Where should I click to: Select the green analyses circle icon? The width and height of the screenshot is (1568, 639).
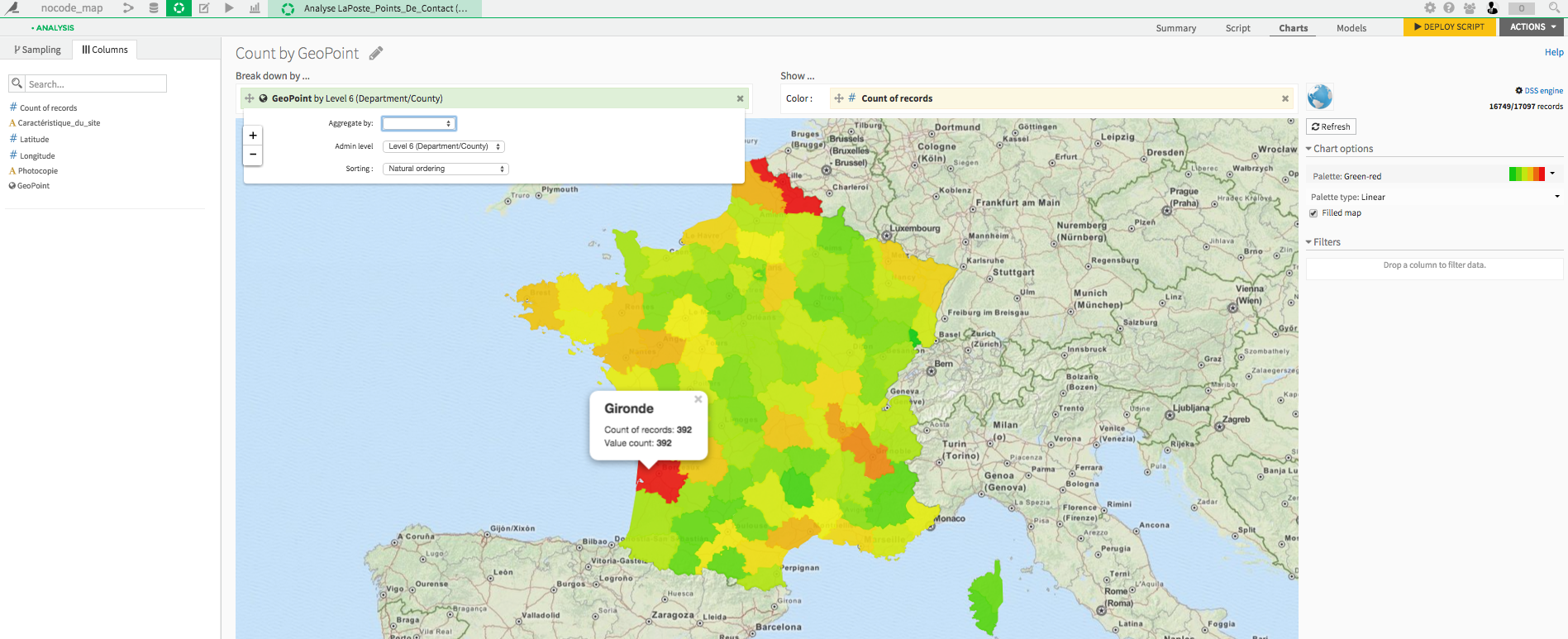179,8
